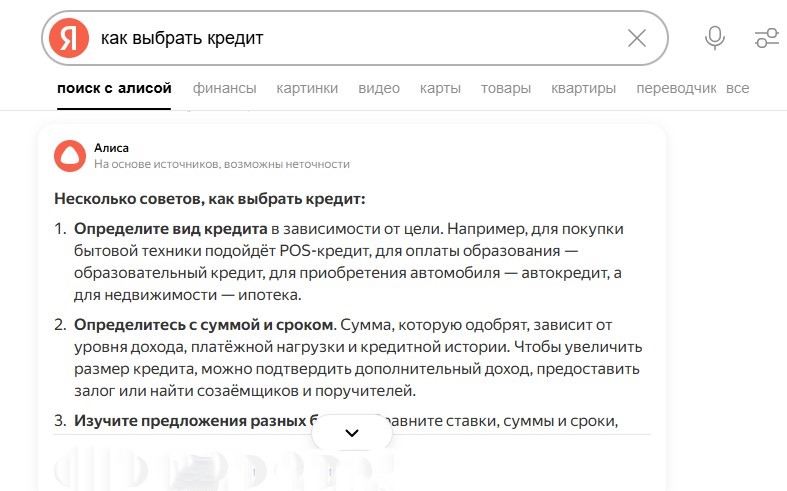787x491 pixels.
Task: Expand the Alice answer with chevron
Action: (x=352, y=433)
